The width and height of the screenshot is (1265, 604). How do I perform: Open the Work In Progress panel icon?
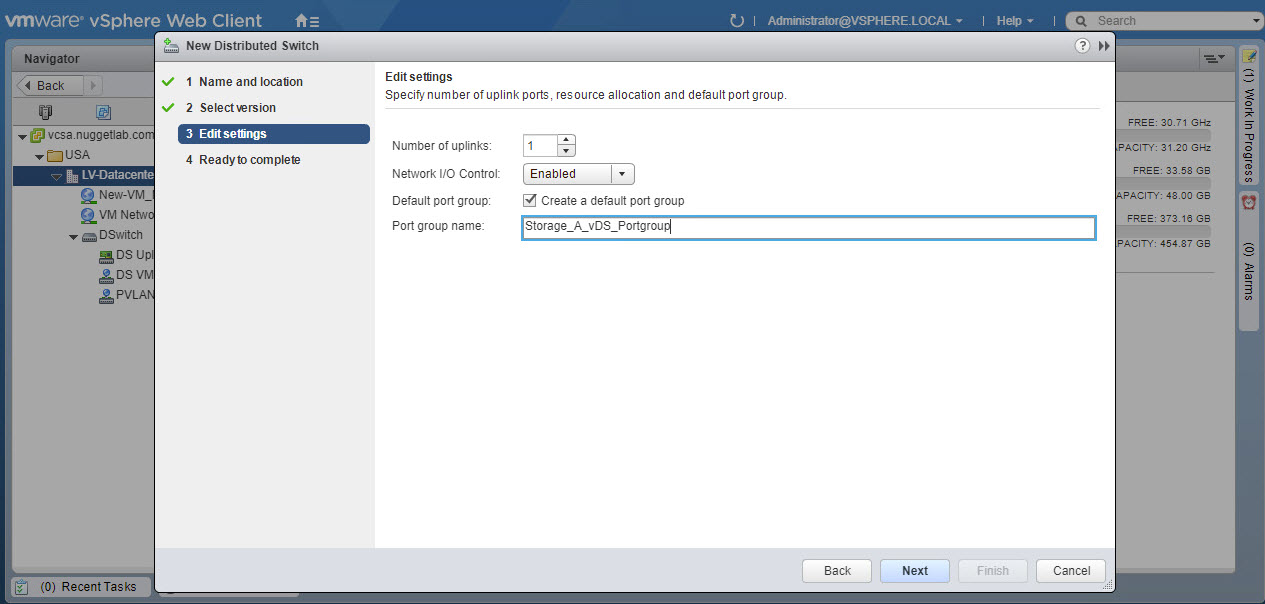click(x=1249, y=56)
